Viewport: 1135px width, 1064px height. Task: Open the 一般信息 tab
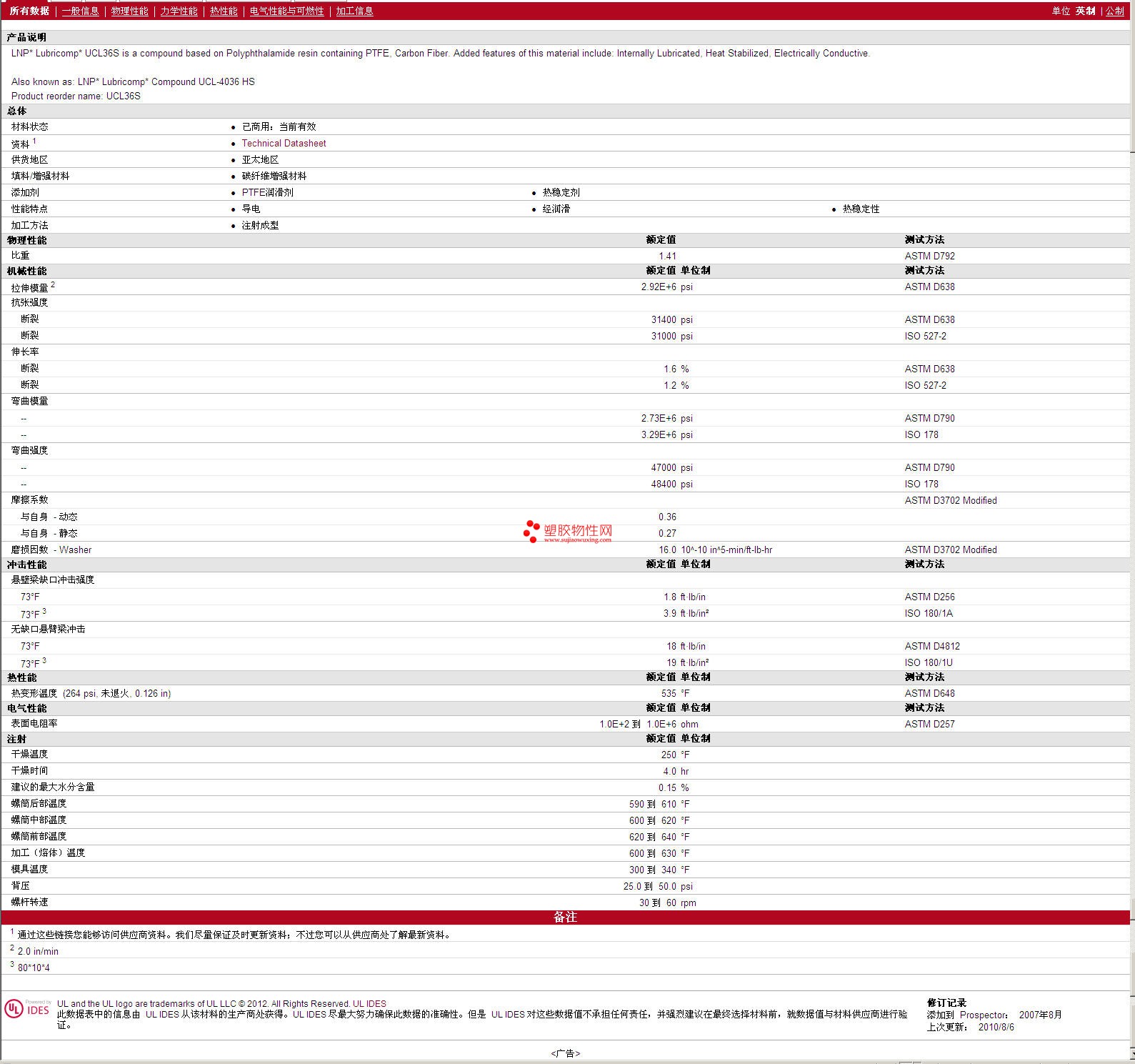pos(80,11)
